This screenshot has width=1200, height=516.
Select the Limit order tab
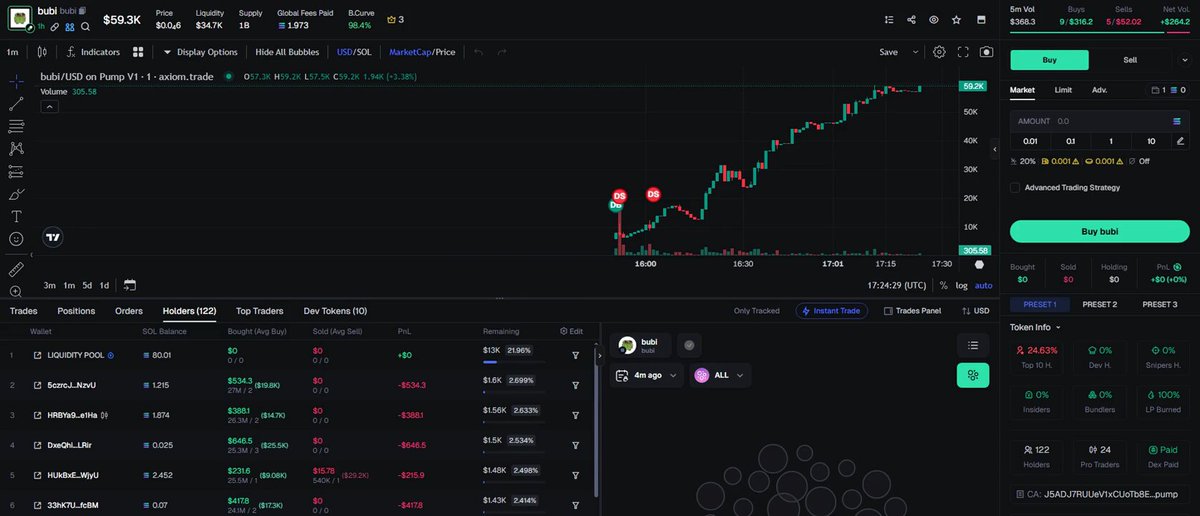point(1063,90)
